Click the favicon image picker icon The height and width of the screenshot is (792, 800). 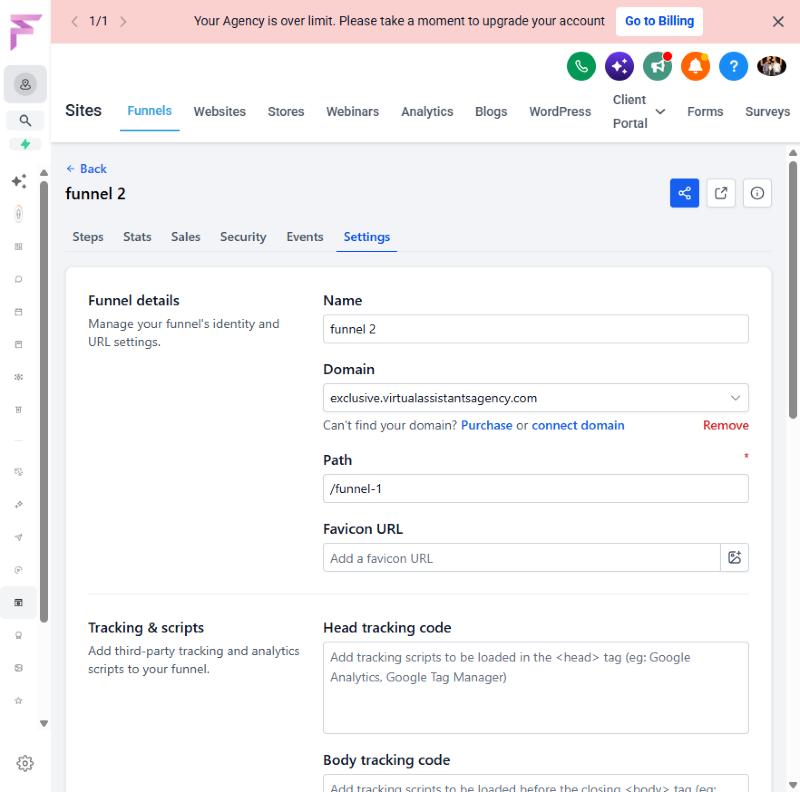pos(734,557)
